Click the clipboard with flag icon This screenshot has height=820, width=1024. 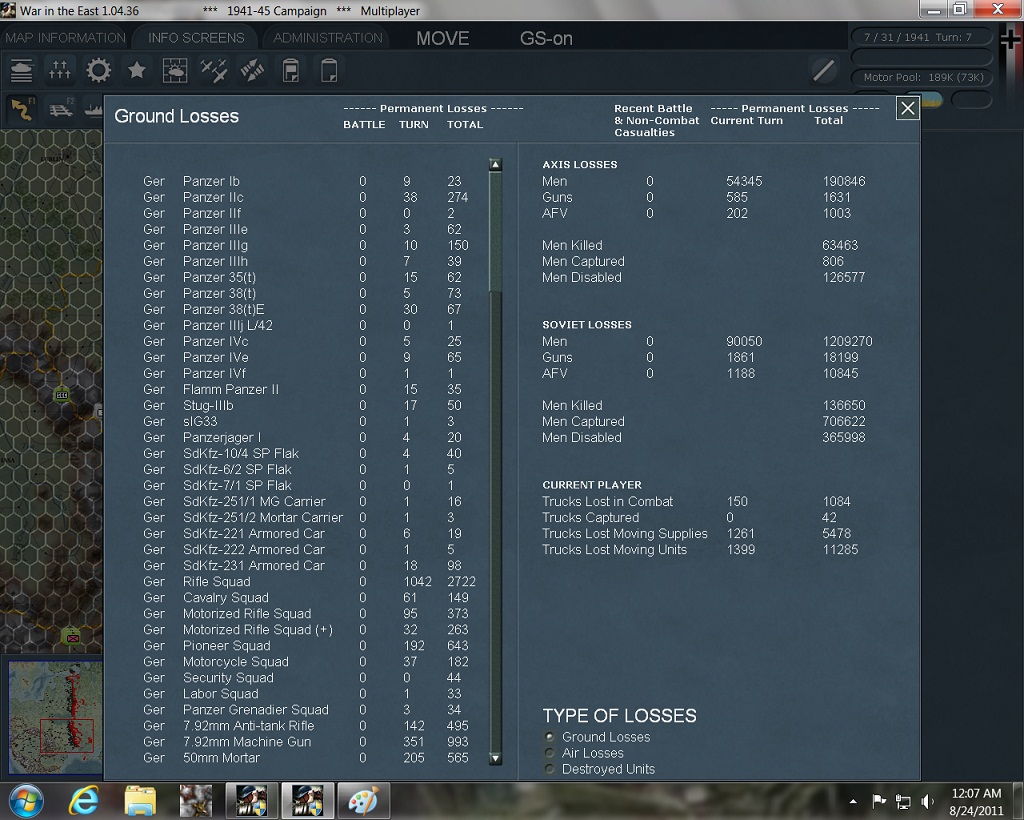[x=291, y=71]
